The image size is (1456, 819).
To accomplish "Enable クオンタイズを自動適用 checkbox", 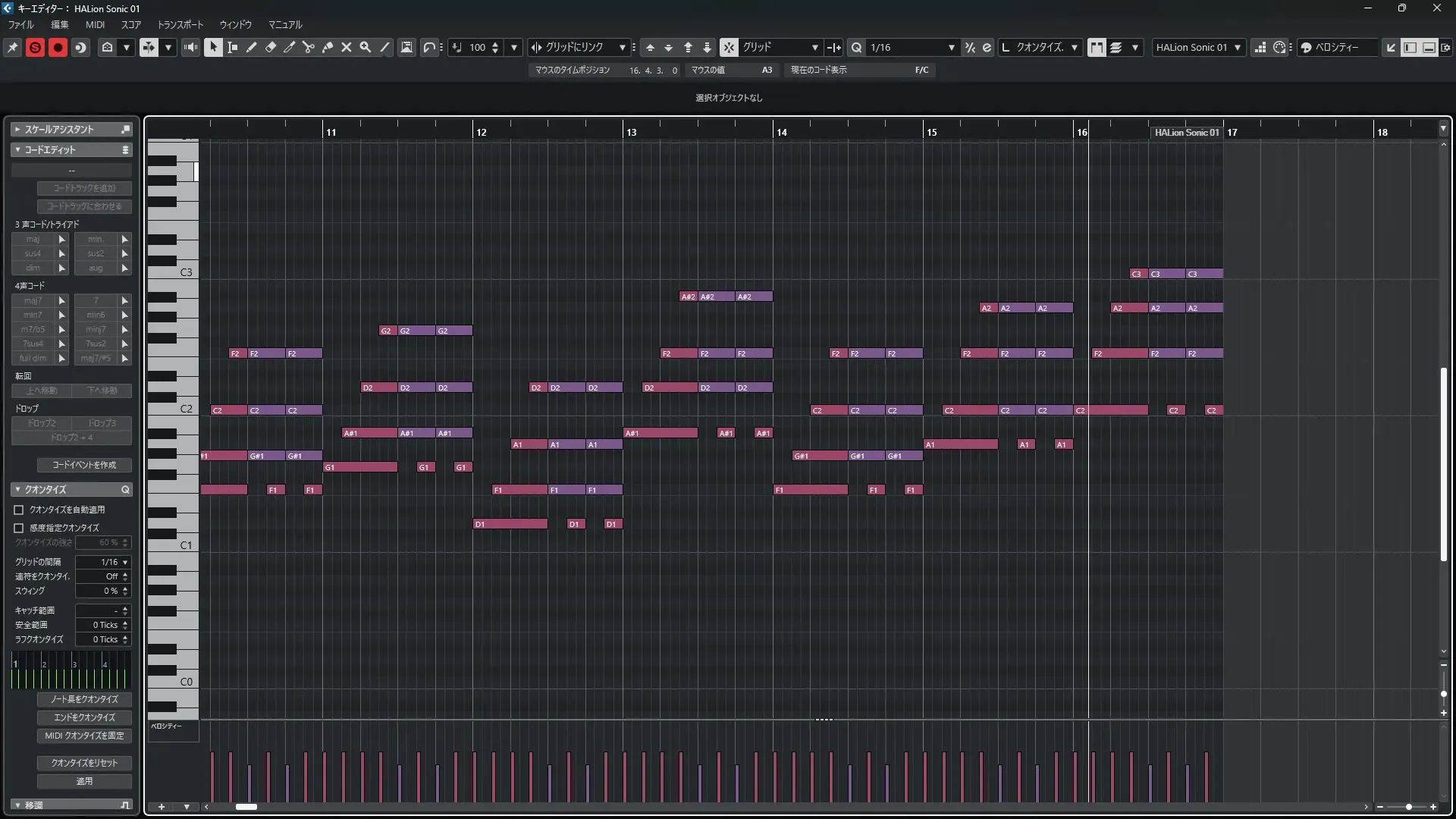I will tap(19, 510).
